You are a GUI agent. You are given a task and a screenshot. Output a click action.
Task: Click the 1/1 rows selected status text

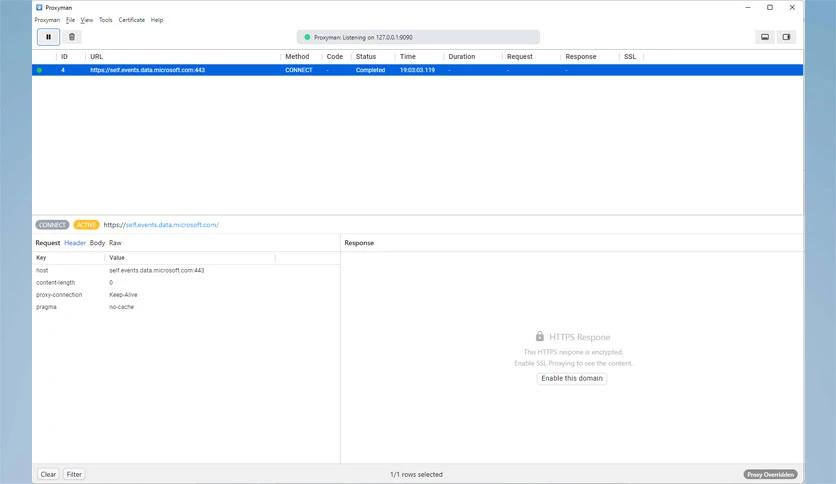[416, 474]
